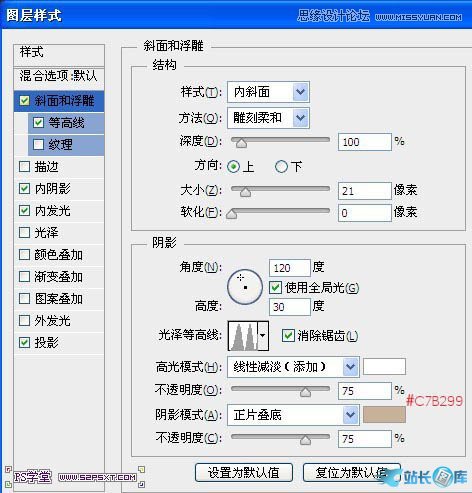
Task: Open the 图案叠加 settings entry
Action: click(58, 299)
